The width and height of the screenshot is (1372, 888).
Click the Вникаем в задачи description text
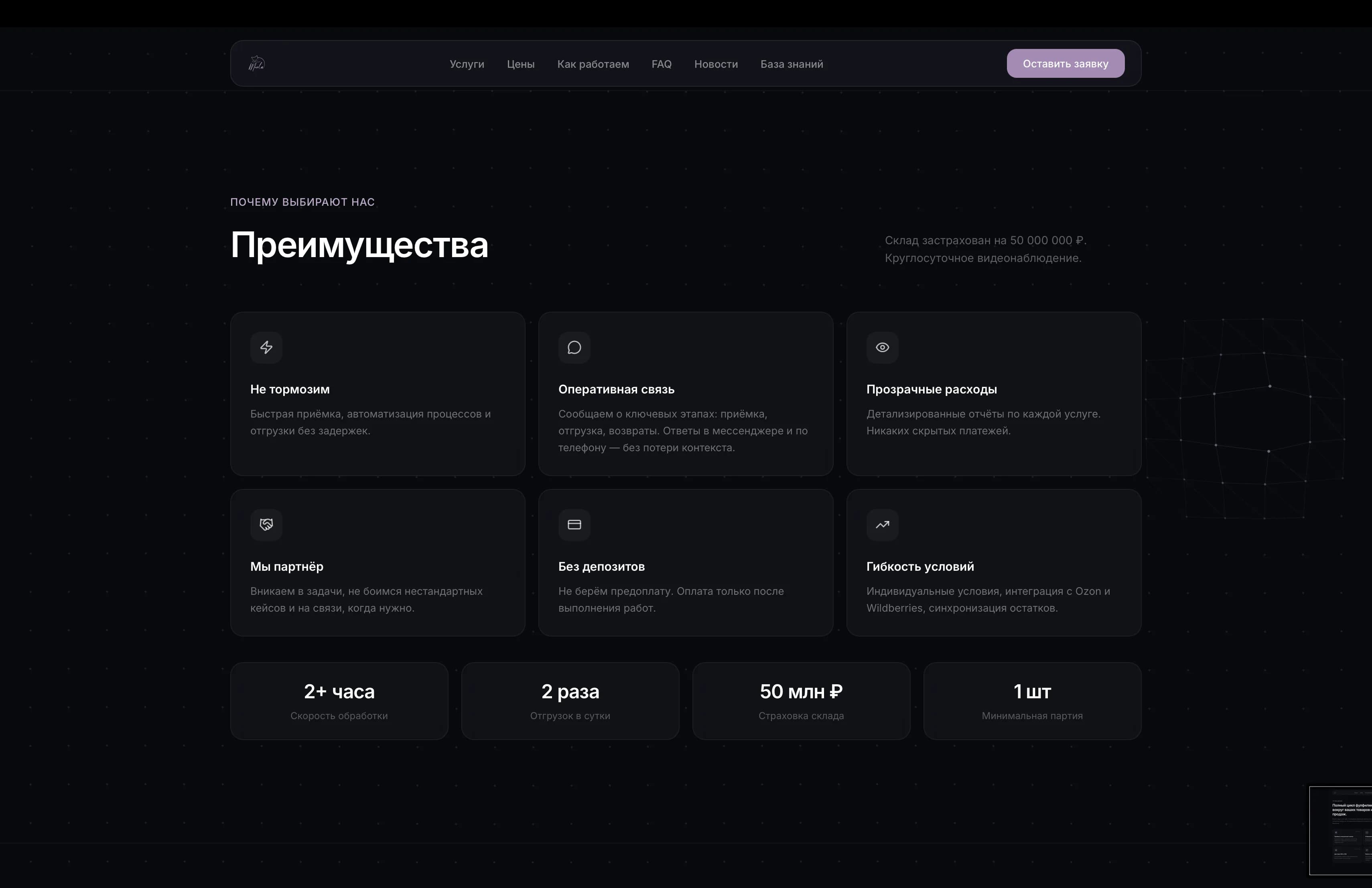(x=367, y=599)
